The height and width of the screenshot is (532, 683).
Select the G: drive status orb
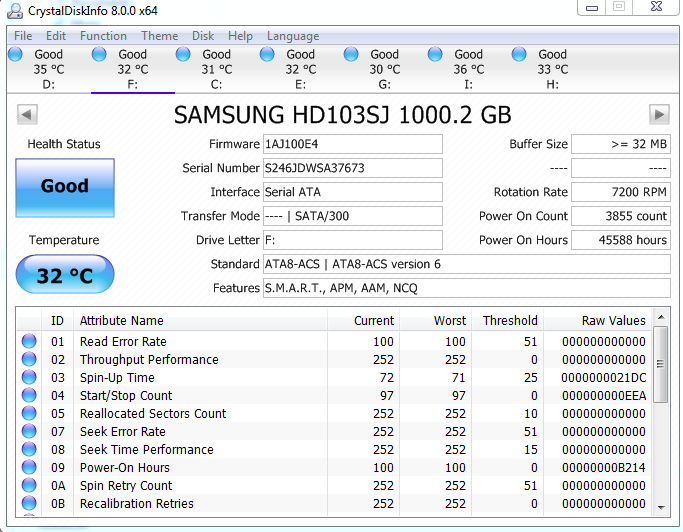(x=351, y=55)
